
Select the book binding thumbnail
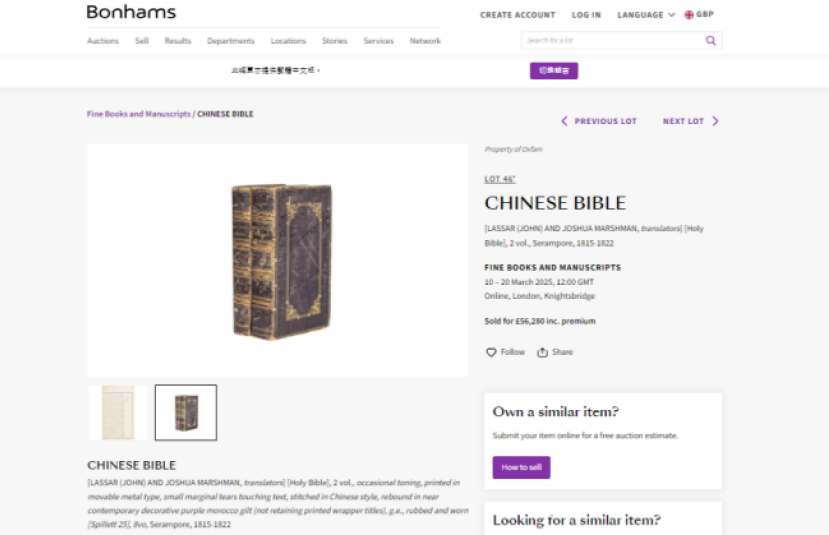tap(186, 412)
